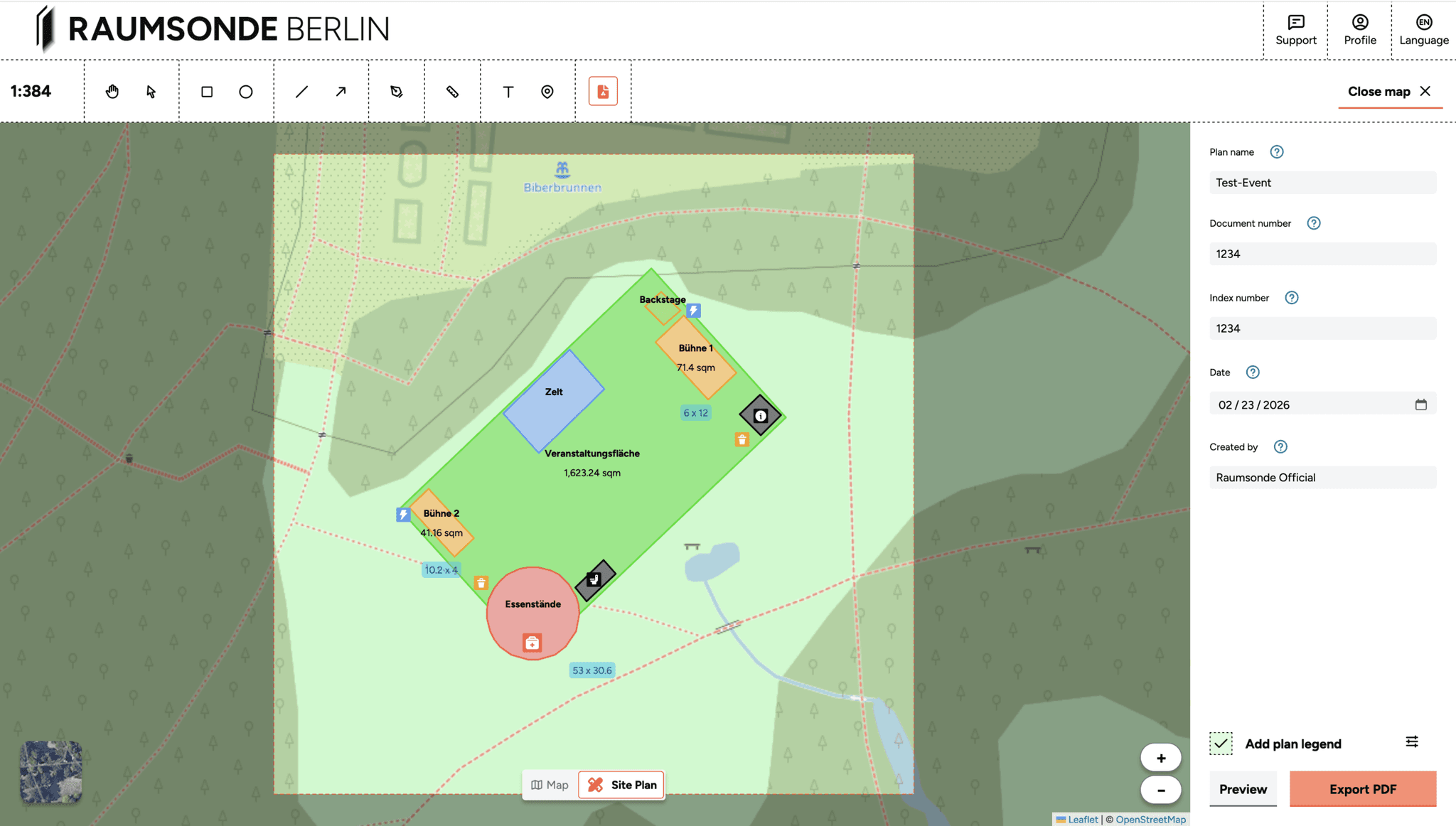Select the map pin marker tool
The width and height of the screenshot is (1456, 826).
pos(547,91)
